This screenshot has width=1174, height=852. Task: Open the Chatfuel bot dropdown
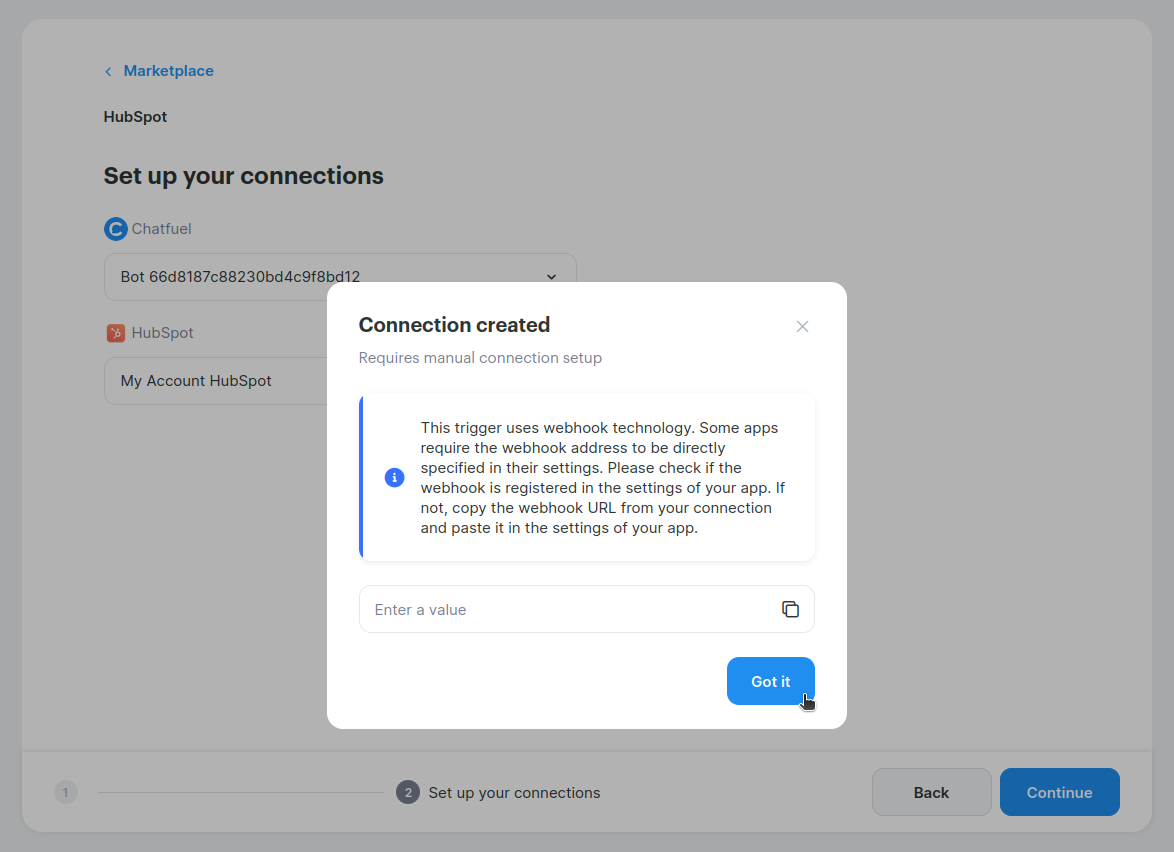point(340,277)
